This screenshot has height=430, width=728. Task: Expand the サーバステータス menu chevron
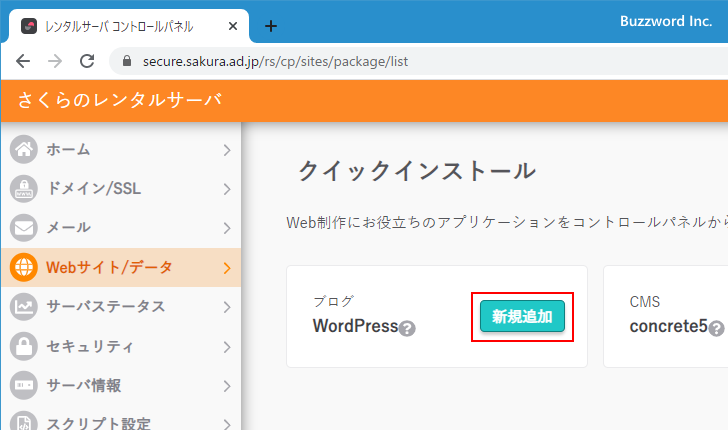(x=227, y=307)
